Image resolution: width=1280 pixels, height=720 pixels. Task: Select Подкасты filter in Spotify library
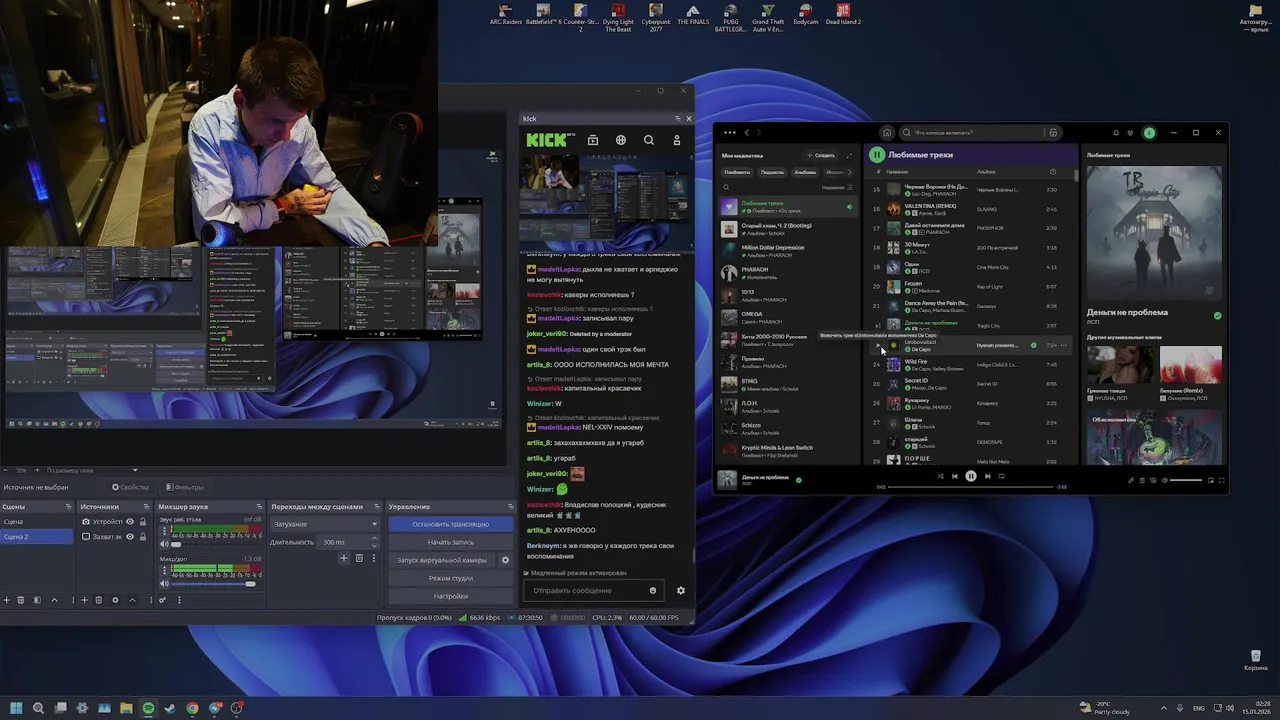(x=772, y=172)
